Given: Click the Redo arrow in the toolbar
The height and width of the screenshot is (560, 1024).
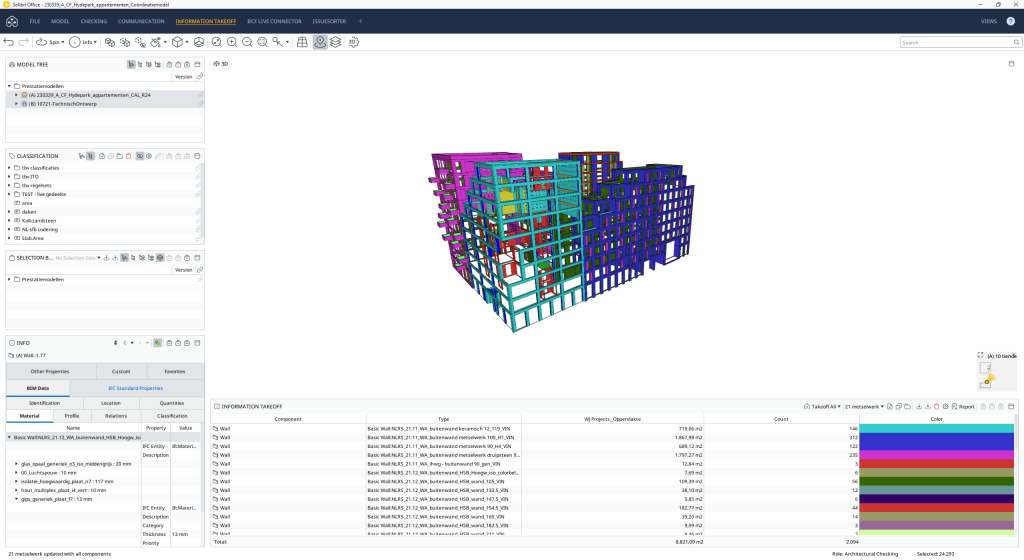Looking at the screenshot, I should [x=24, y=42].
